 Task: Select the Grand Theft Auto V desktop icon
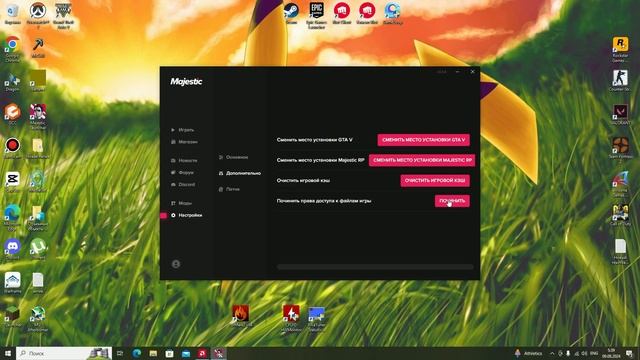click(x=63, y=15)
